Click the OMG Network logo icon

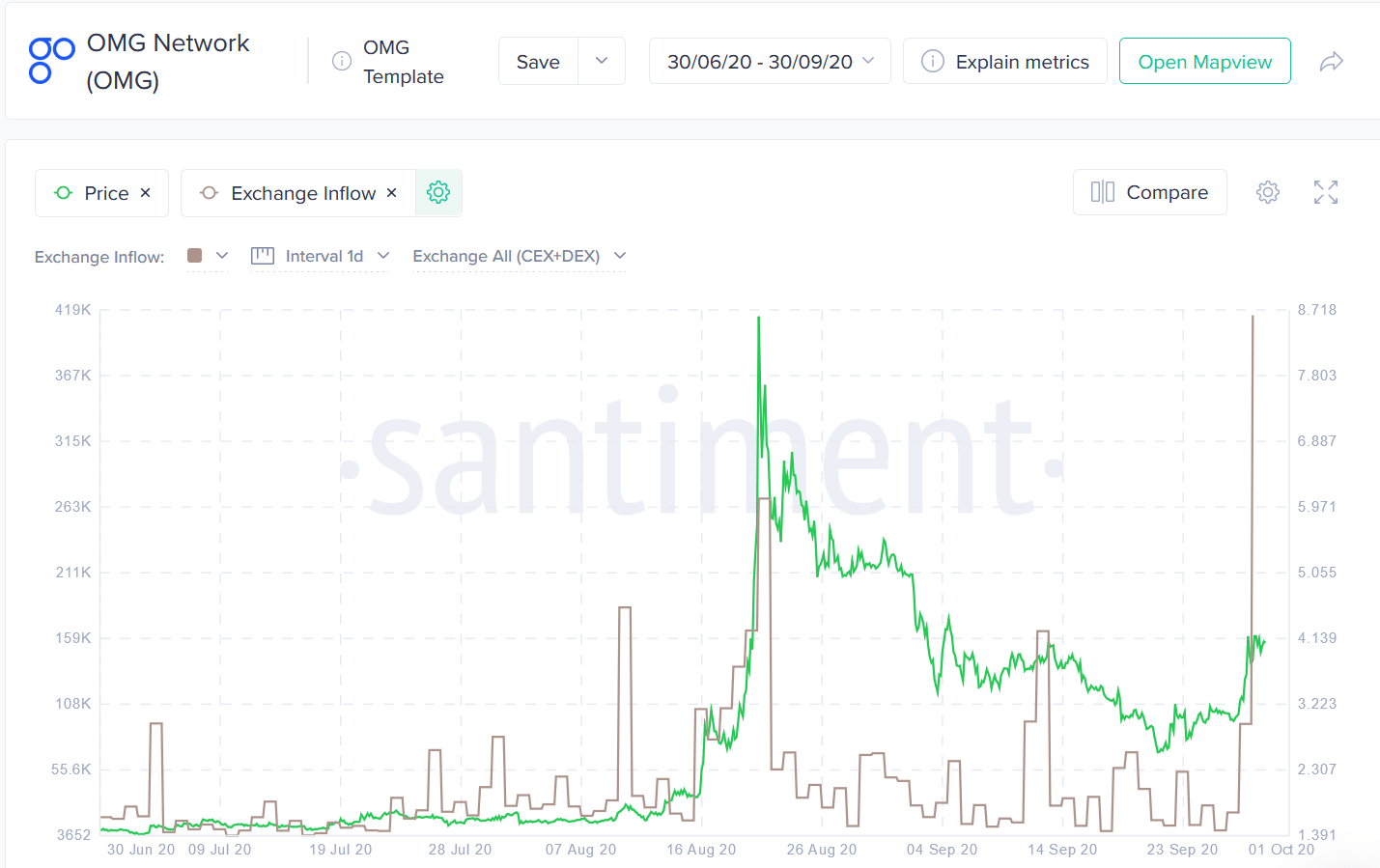pos(52,61)
